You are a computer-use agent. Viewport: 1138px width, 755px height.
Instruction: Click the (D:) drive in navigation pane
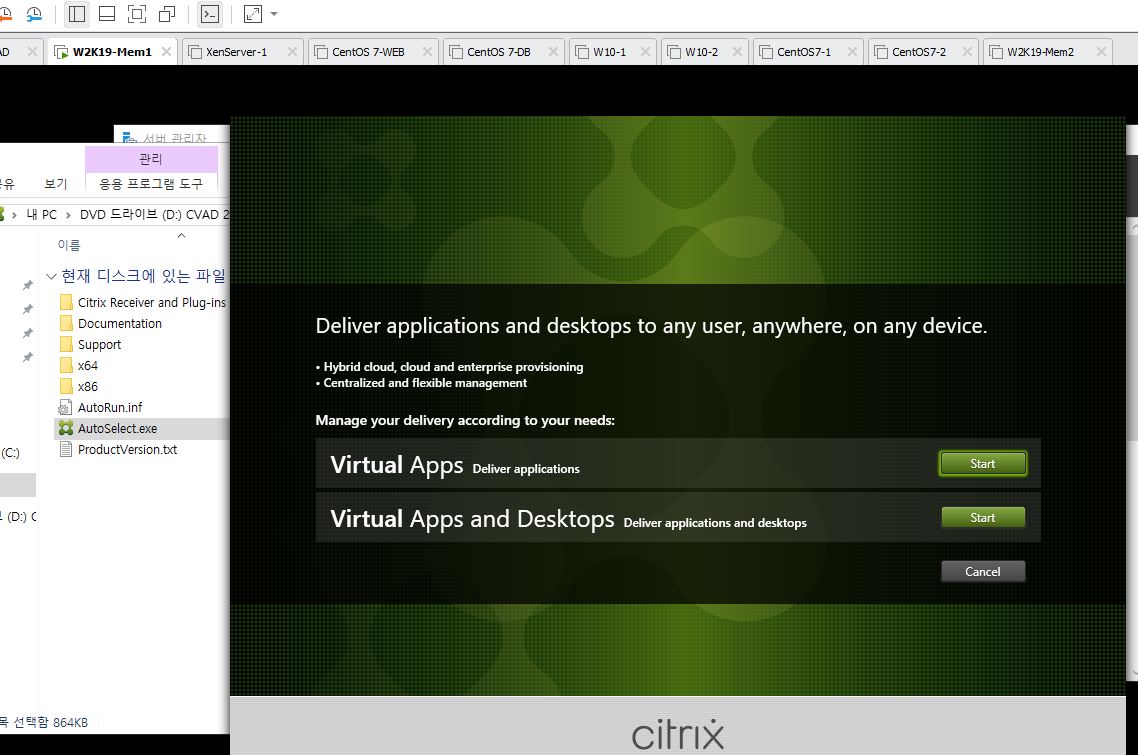point(17,517)
